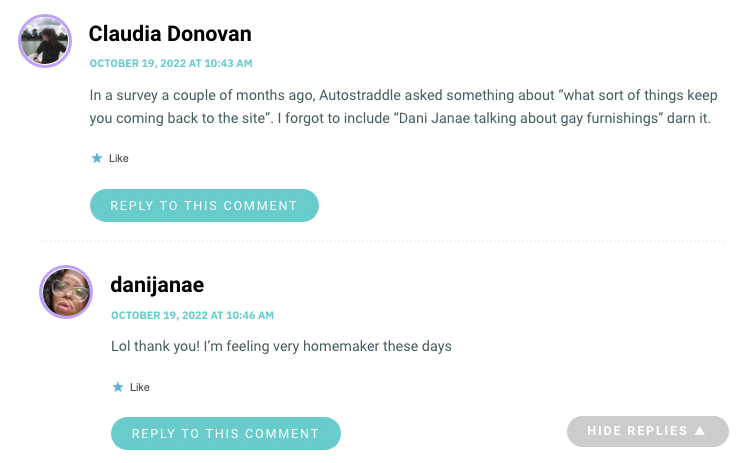Open the Claudia Donovan author name
Screen dimensions: 742x463
(170, 34)
